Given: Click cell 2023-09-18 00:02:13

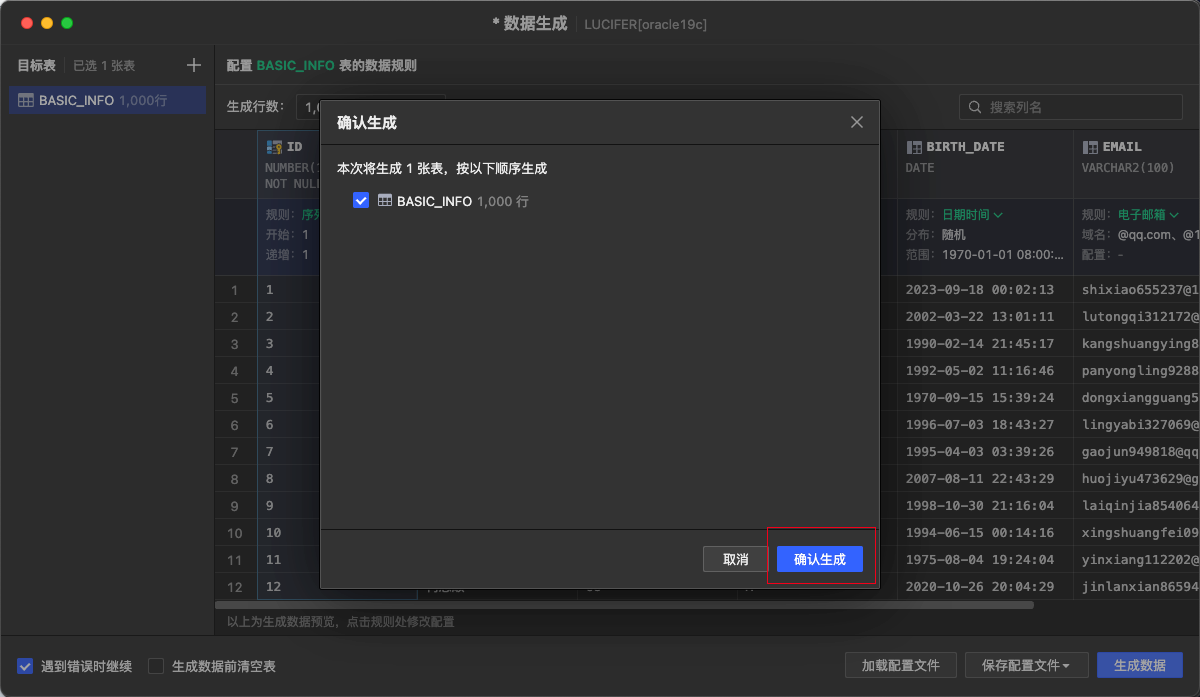Looking at the screenshot, I should (985, 290).
